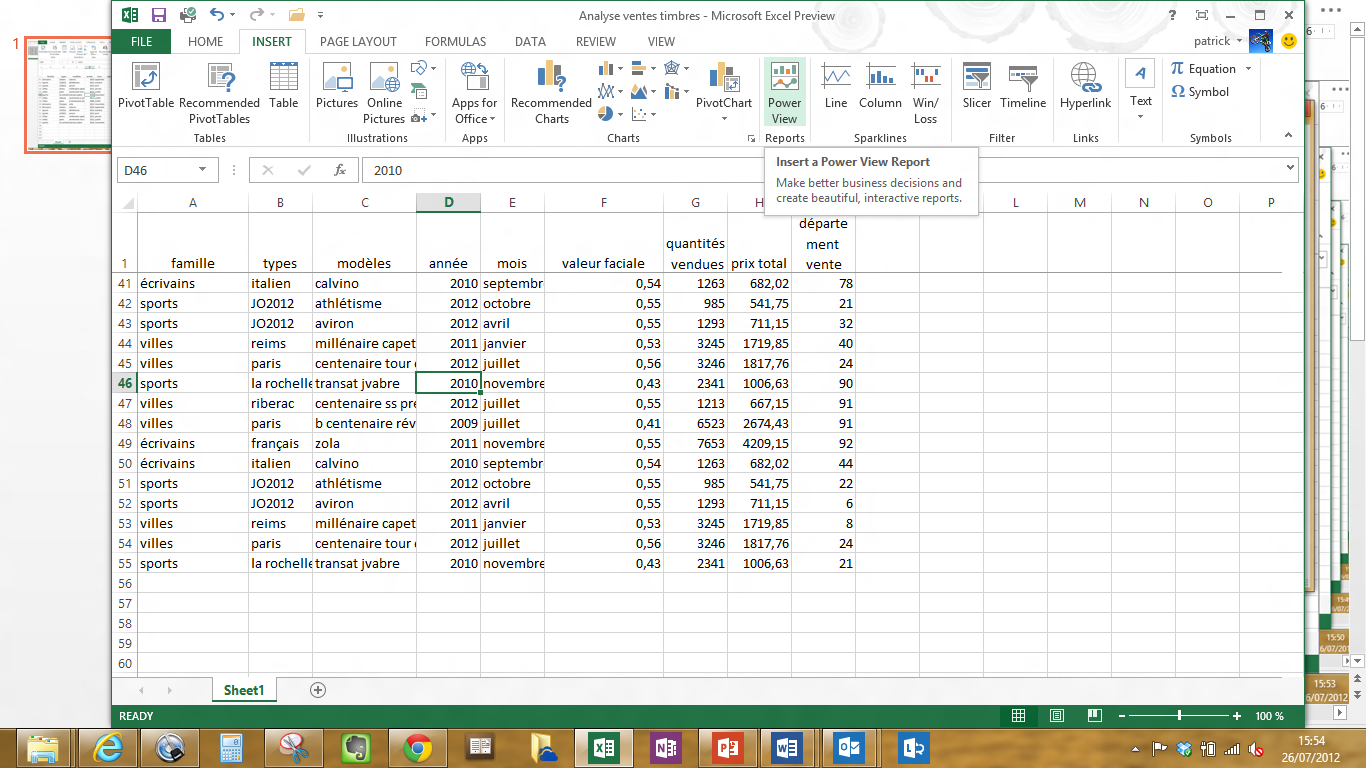This screenshot has height=768, width=1366.
Task: Click the Sheet1 worksheet tab
Action: coord(243,690)
